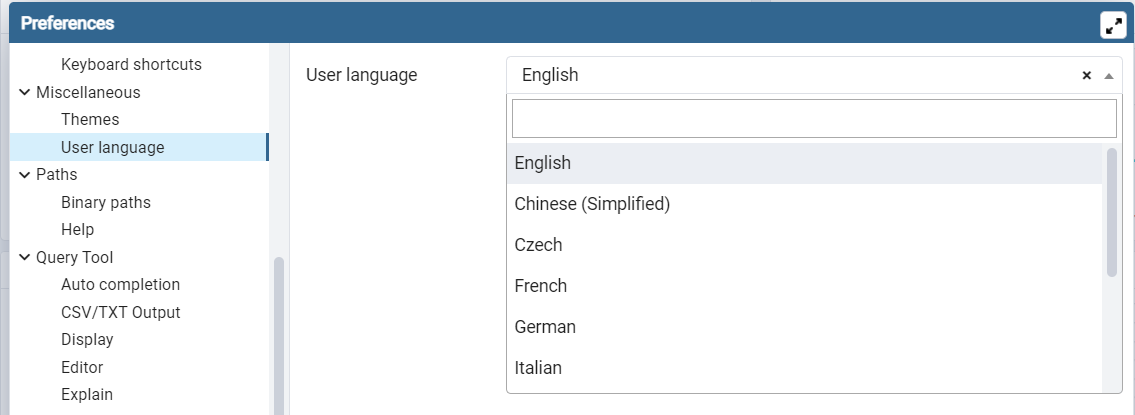This screenshot has width=1135, height=415.
Task: Select German as user language
Action: pyautogui.click(x=804, y=327)
